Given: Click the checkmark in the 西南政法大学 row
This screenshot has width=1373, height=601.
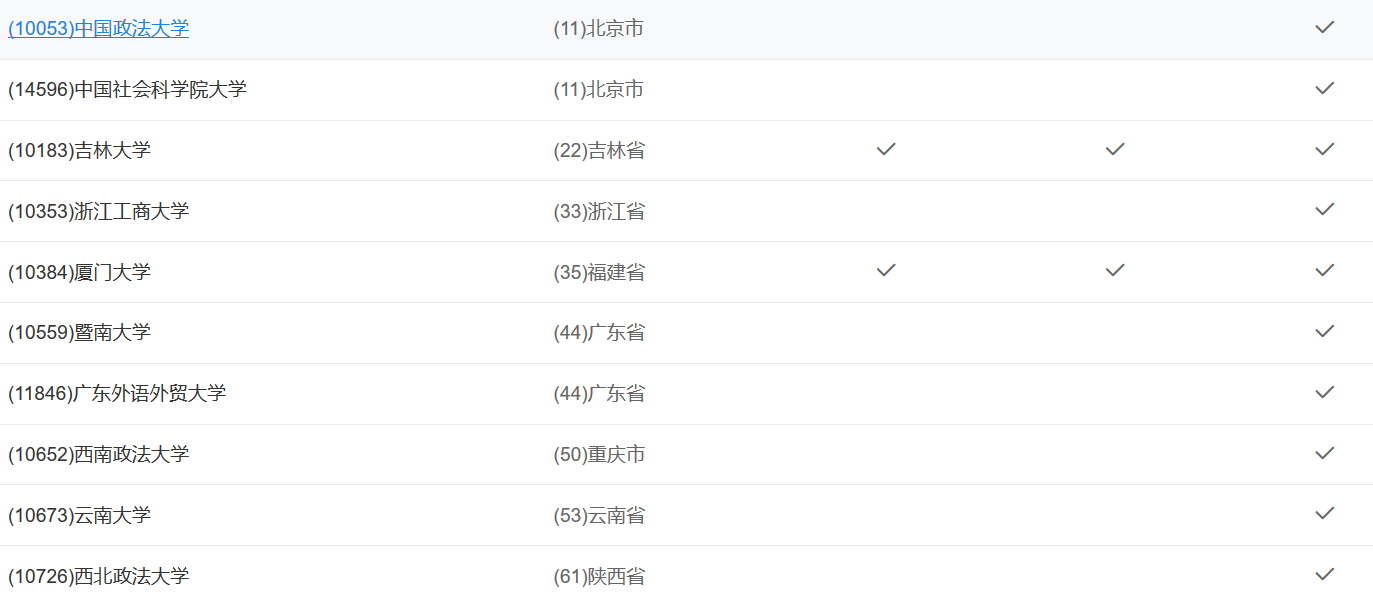Looking at the screenshot, I should coord(1324,454).
